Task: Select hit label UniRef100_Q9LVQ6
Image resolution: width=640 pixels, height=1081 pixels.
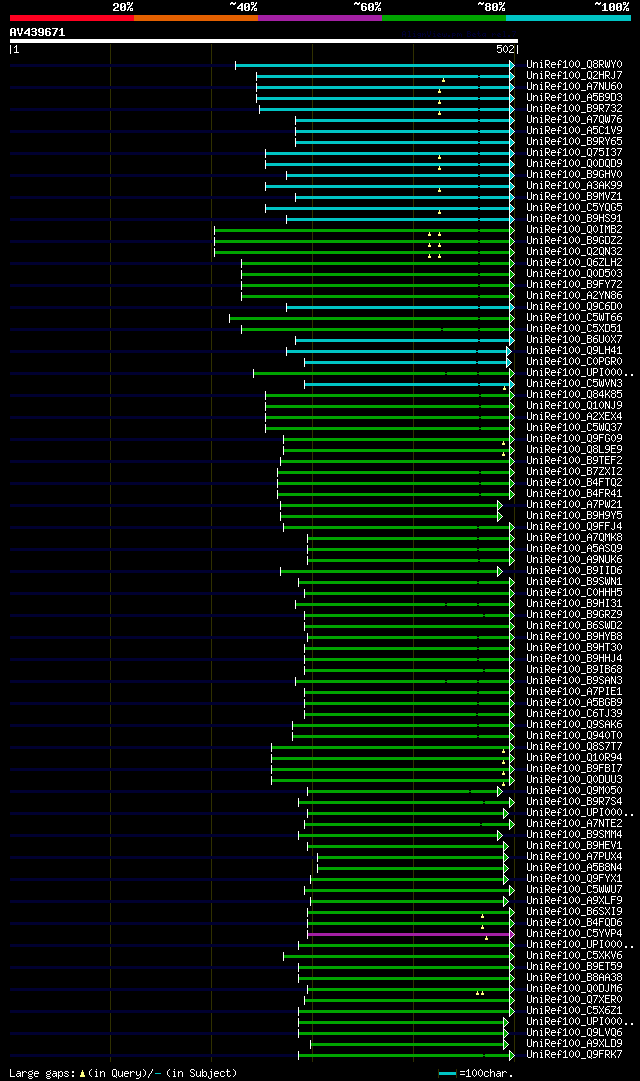Action: pyautogui.click(x=574, y=1033)
